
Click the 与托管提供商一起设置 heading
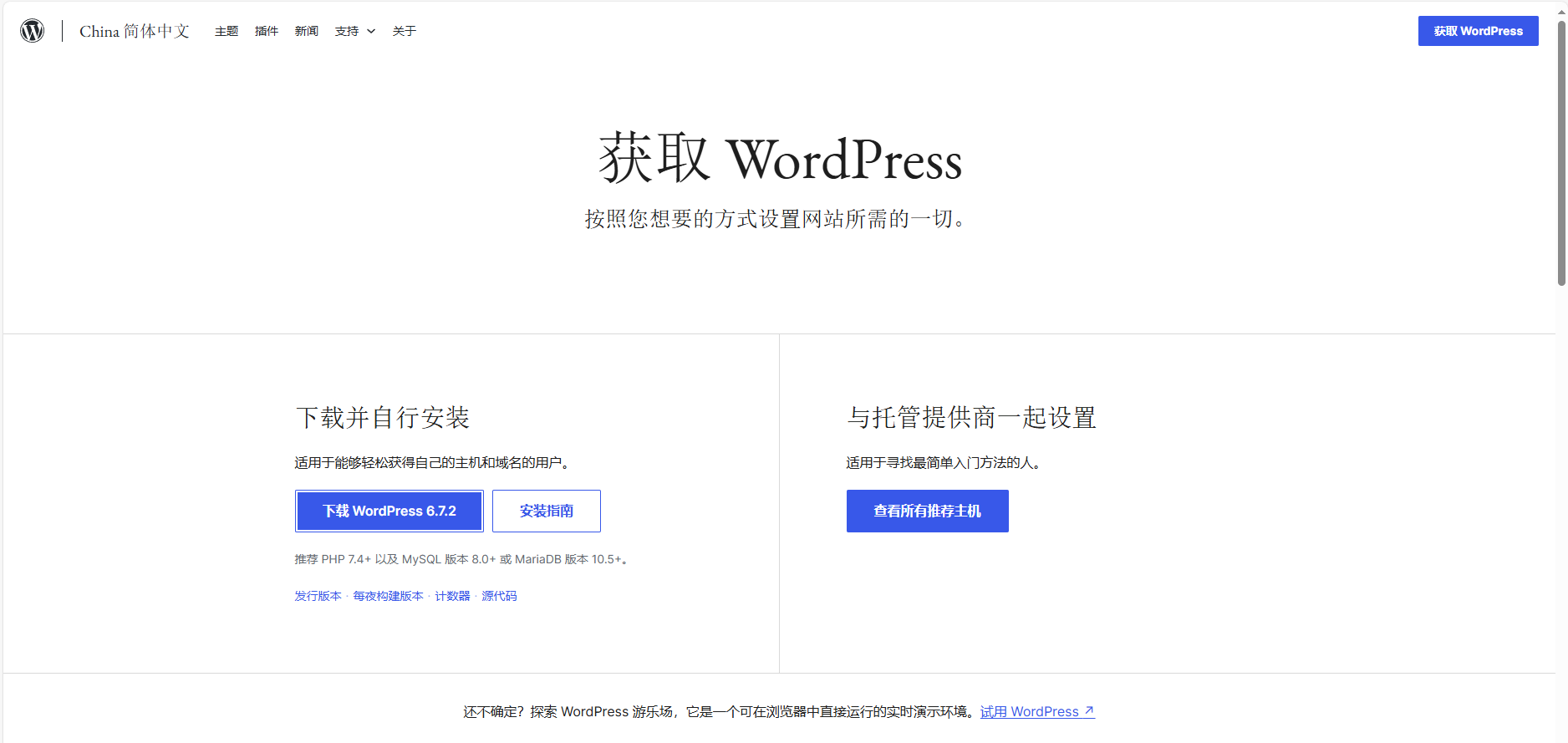[x=971, y=417]
